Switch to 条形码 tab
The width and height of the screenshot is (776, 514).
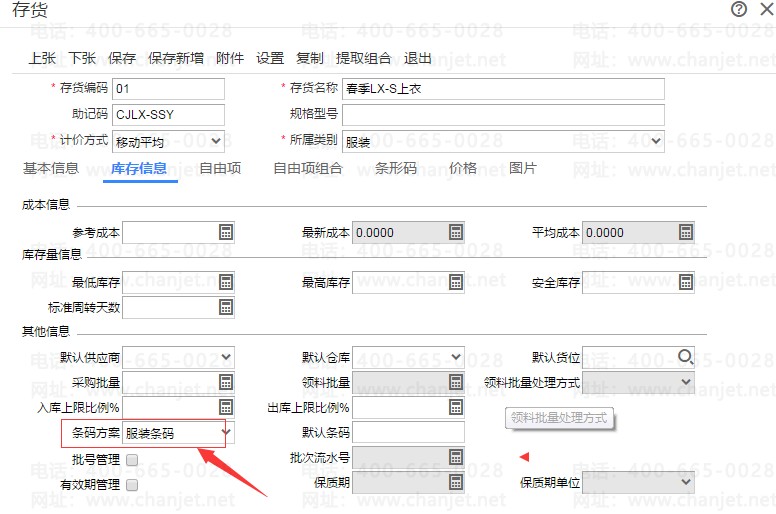(x=396, y=169)
